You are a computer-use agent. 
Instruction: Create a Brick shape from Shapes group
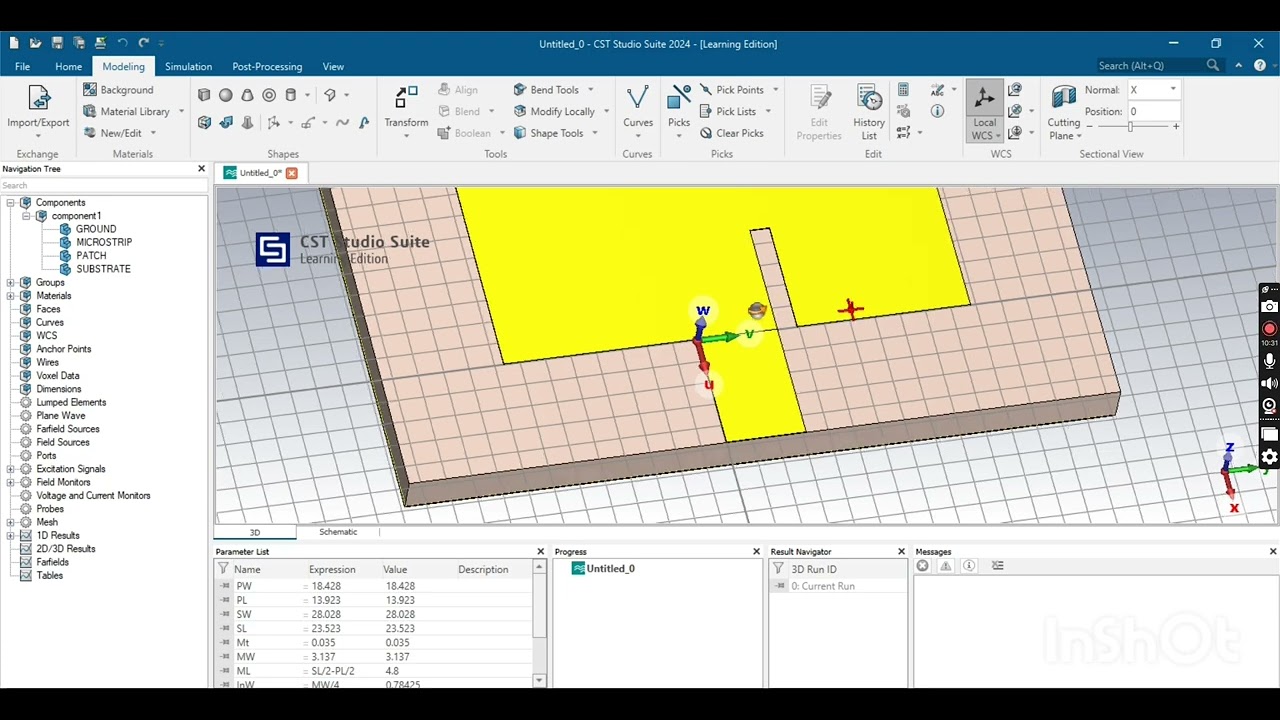(x=204, y=95)
